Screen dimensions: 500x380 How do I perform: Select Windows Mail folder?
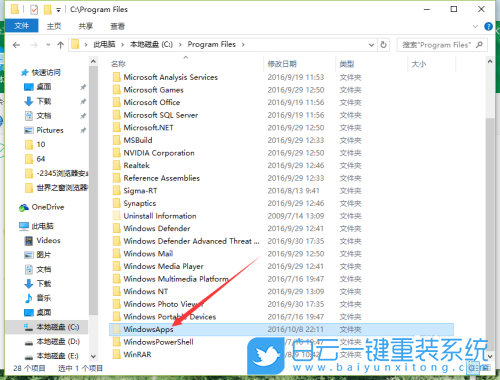point(148,254)
